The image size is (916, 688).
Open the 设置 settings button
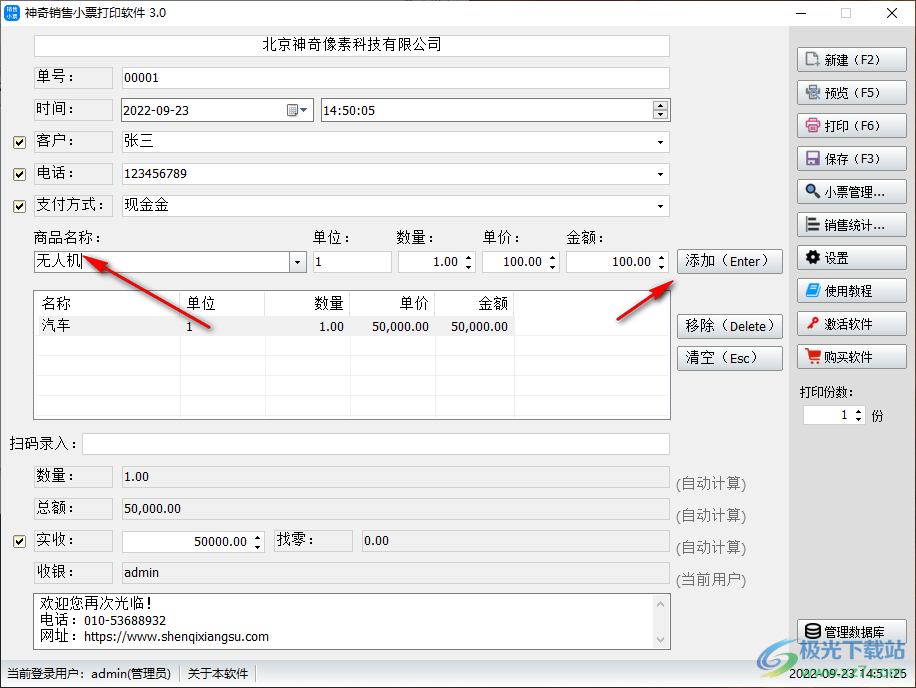coord(851,258)
